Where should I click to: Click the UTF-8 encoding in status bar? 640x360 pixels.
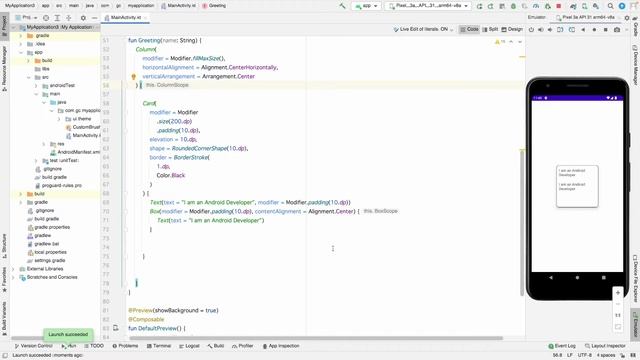[585, 355]
